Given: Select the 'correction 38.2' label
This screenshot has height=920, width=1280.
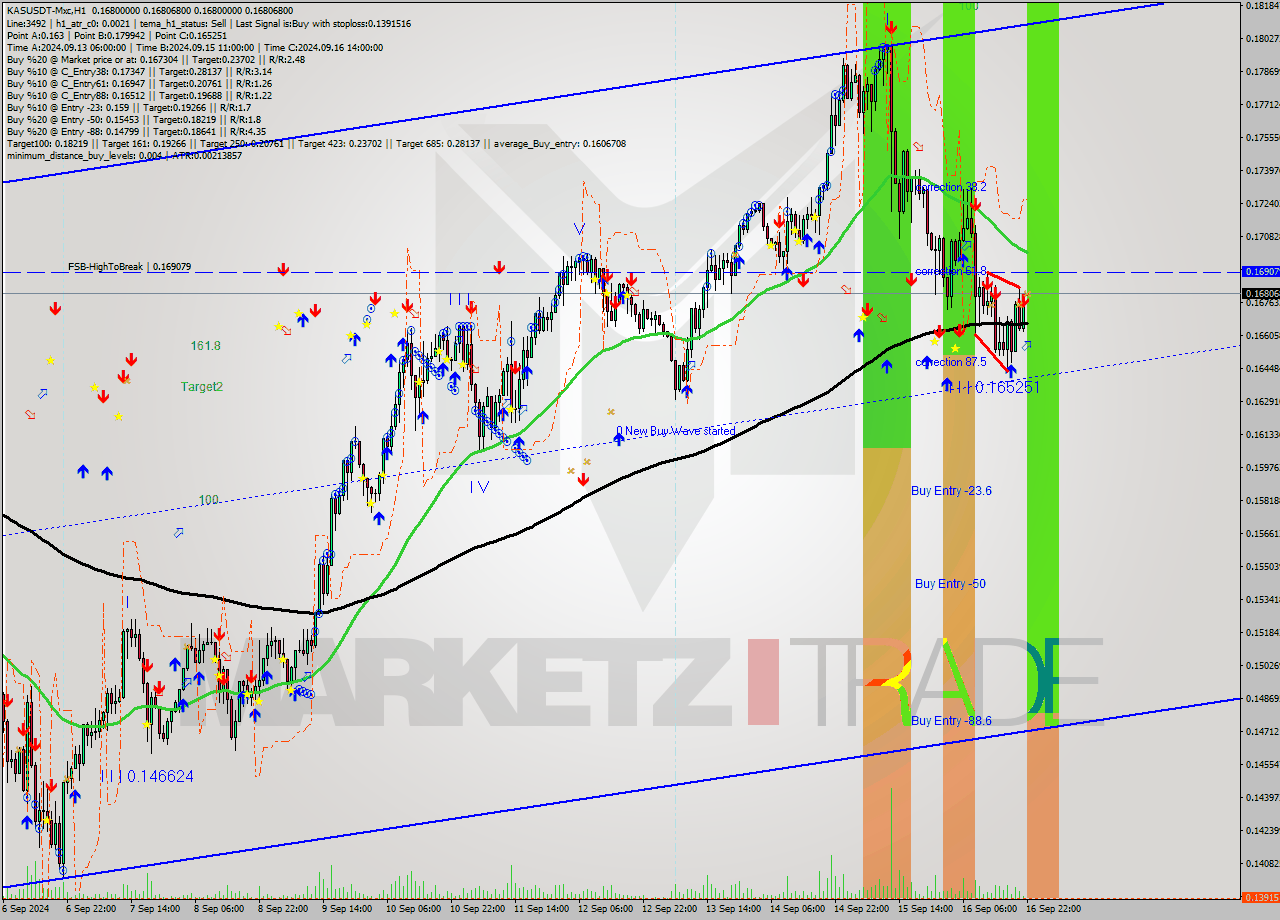Looking at the screenshot, I should (x=951, y=187).
